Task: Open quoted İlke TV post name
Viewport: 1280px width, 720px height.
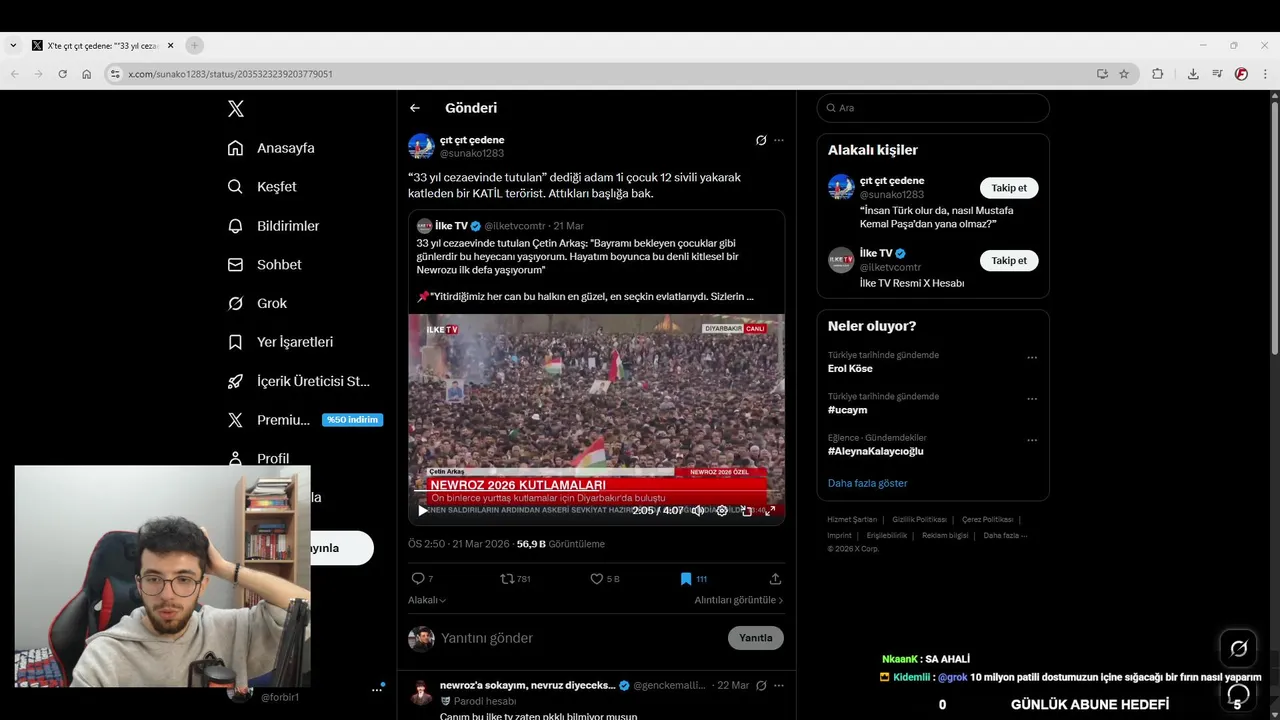Action: (x=451, y=226)
